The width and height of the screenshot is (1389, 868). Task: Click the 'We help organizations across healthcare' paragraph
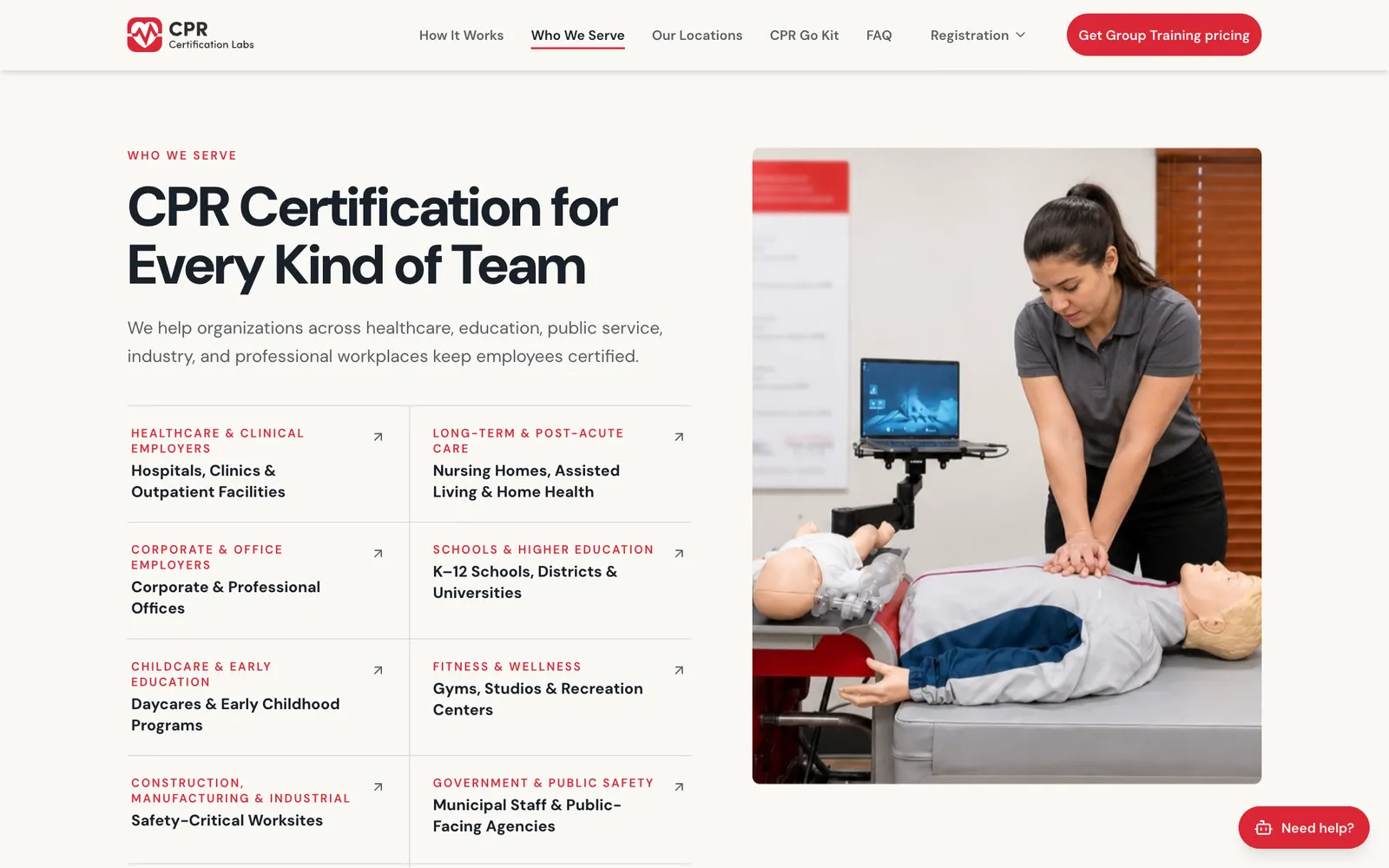(x=395, y=342)
